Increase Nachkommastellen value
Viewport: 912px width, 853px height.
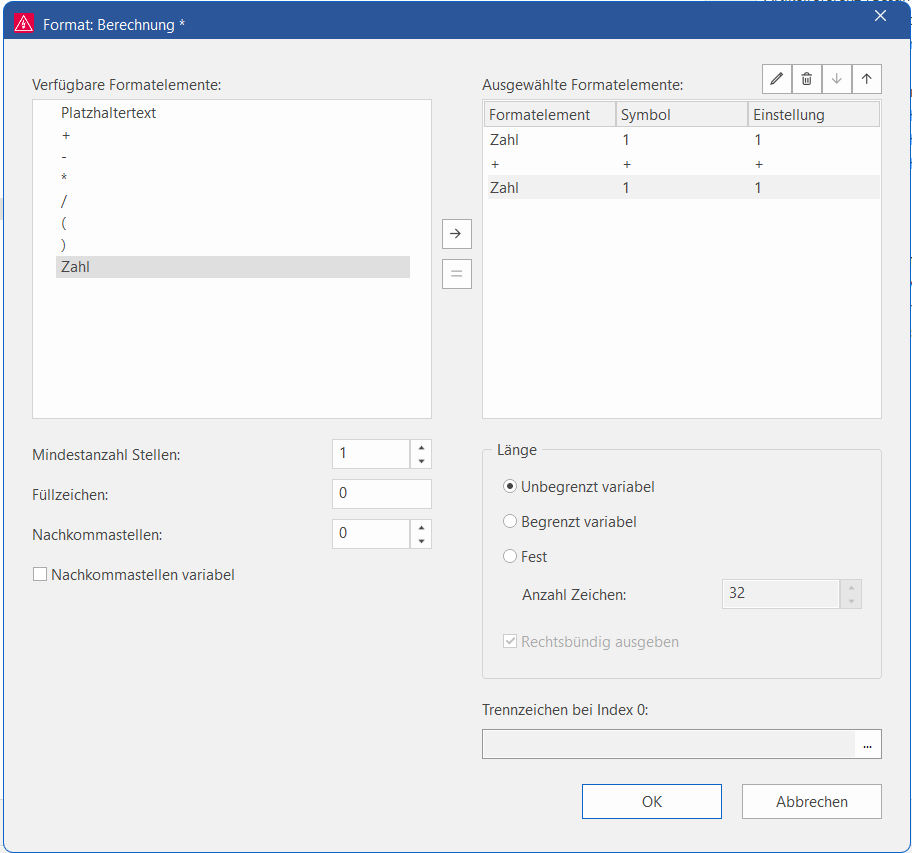point(421,527)
